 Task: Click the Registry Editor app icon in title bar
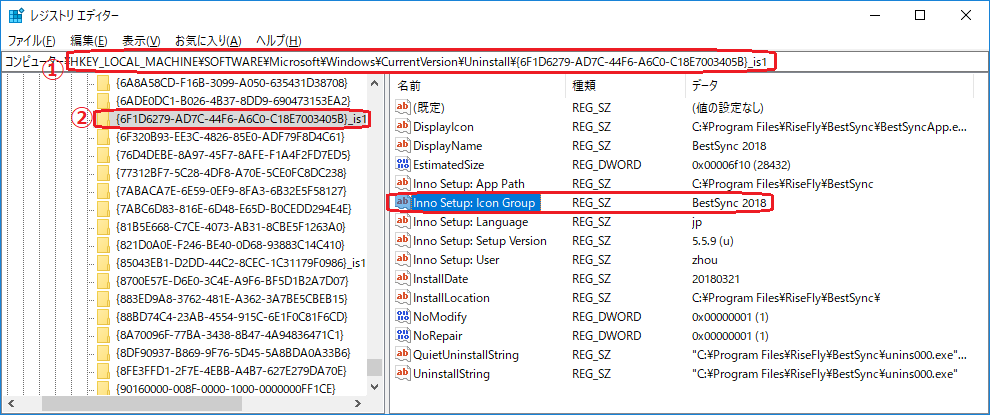pyautogui.click(x=17, y=15)
